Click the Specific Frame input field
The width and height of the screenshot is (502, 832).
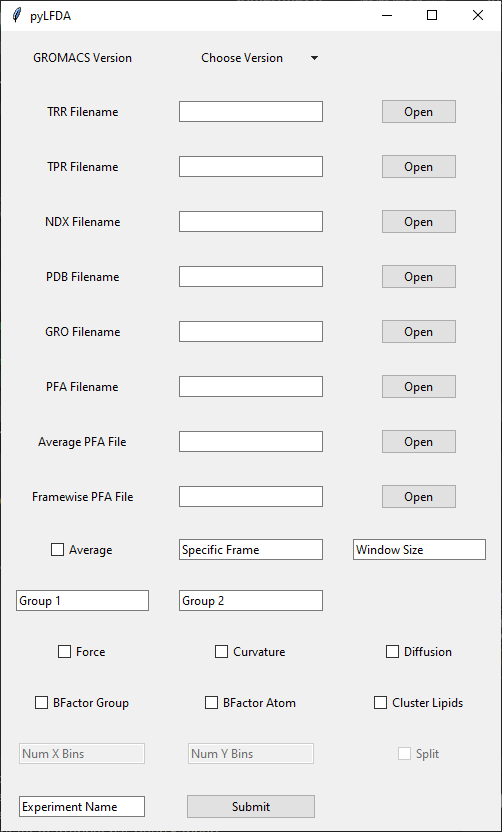251,550
